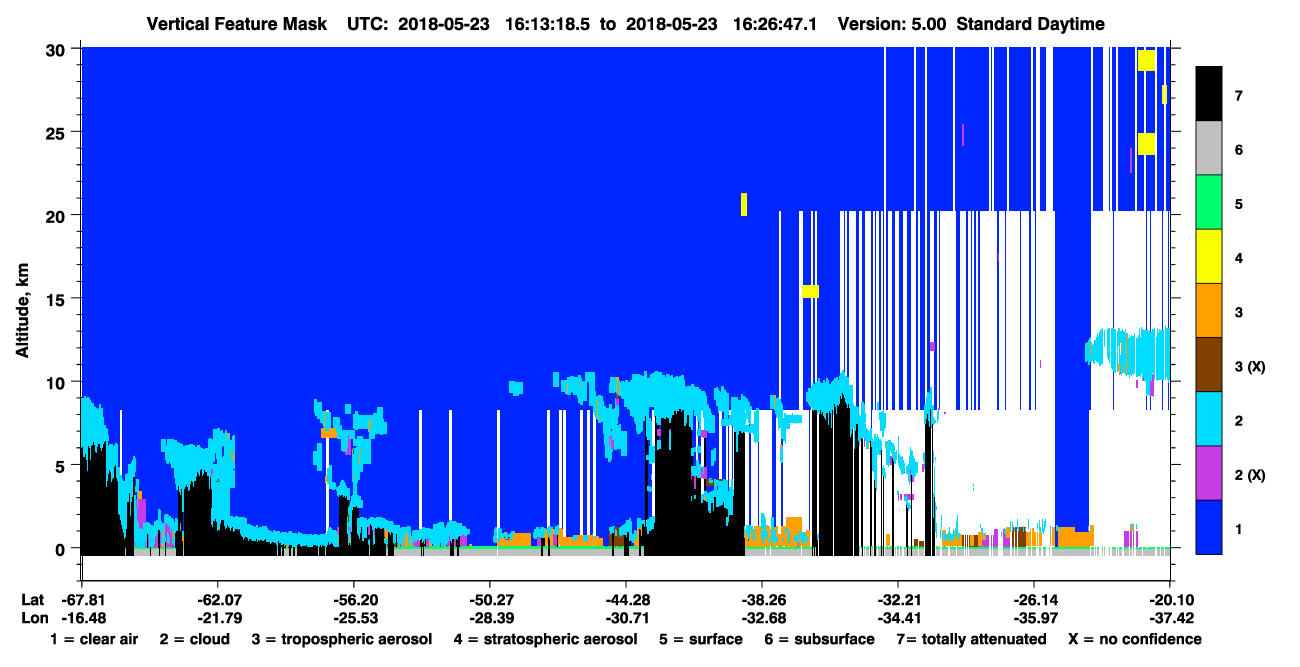Screen dimensions: 1300x667
Task: Click the 'Vertical Feature Mask' title text
Action: (236, 24)
